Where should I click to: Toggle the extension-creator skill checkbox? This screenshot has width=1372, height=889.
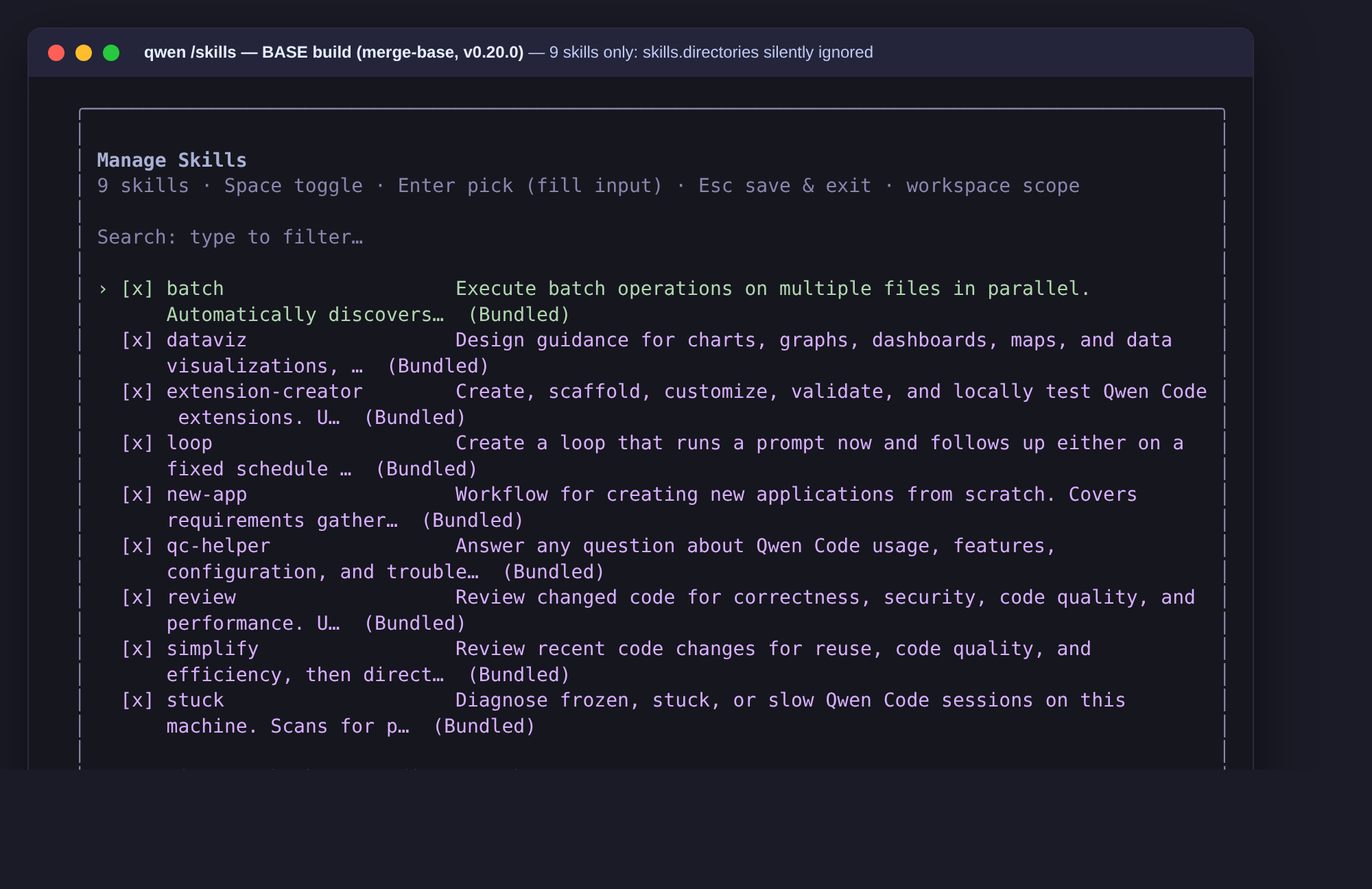(x=137, y=392)
